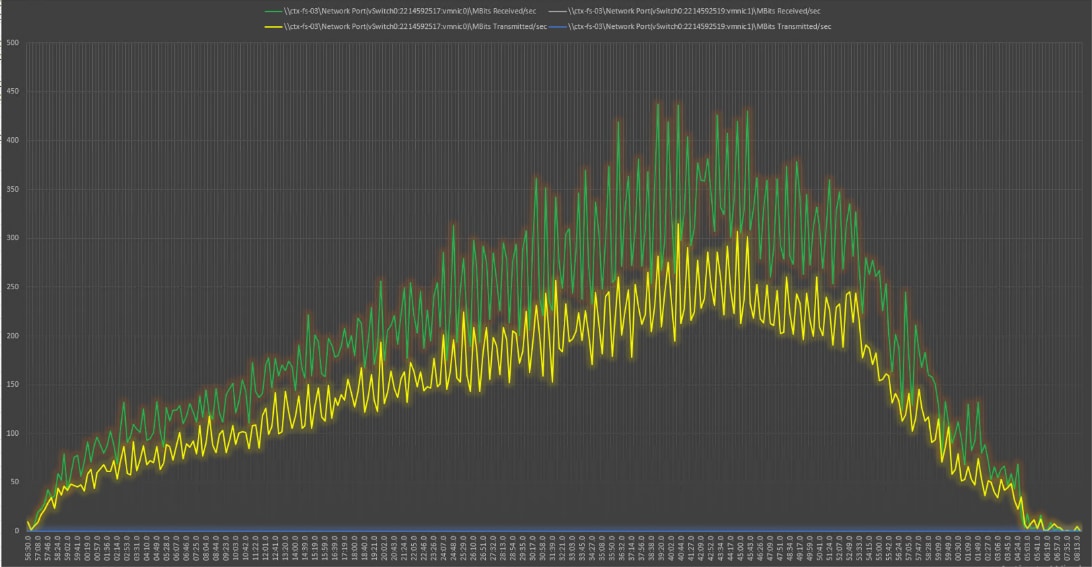The height and width of the screenshot is (567, 1092).
Task: Click the 450 label on the vertical axis
Action: click(13, 92)
